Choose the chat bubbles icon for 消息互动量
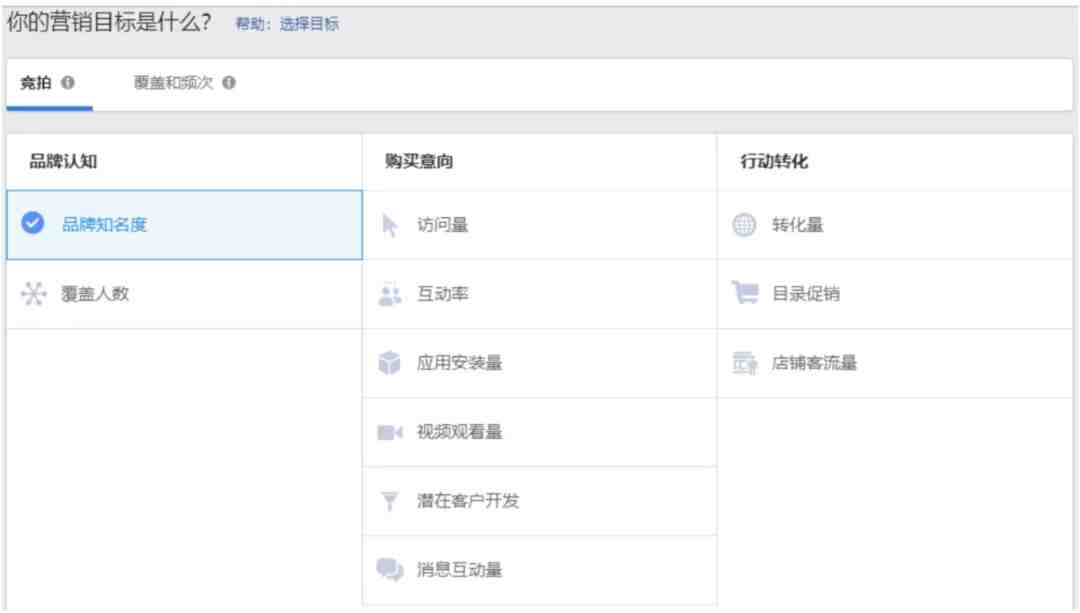Image resolution: width=1080 pixels, height=613 pixels. click(390, 570)
